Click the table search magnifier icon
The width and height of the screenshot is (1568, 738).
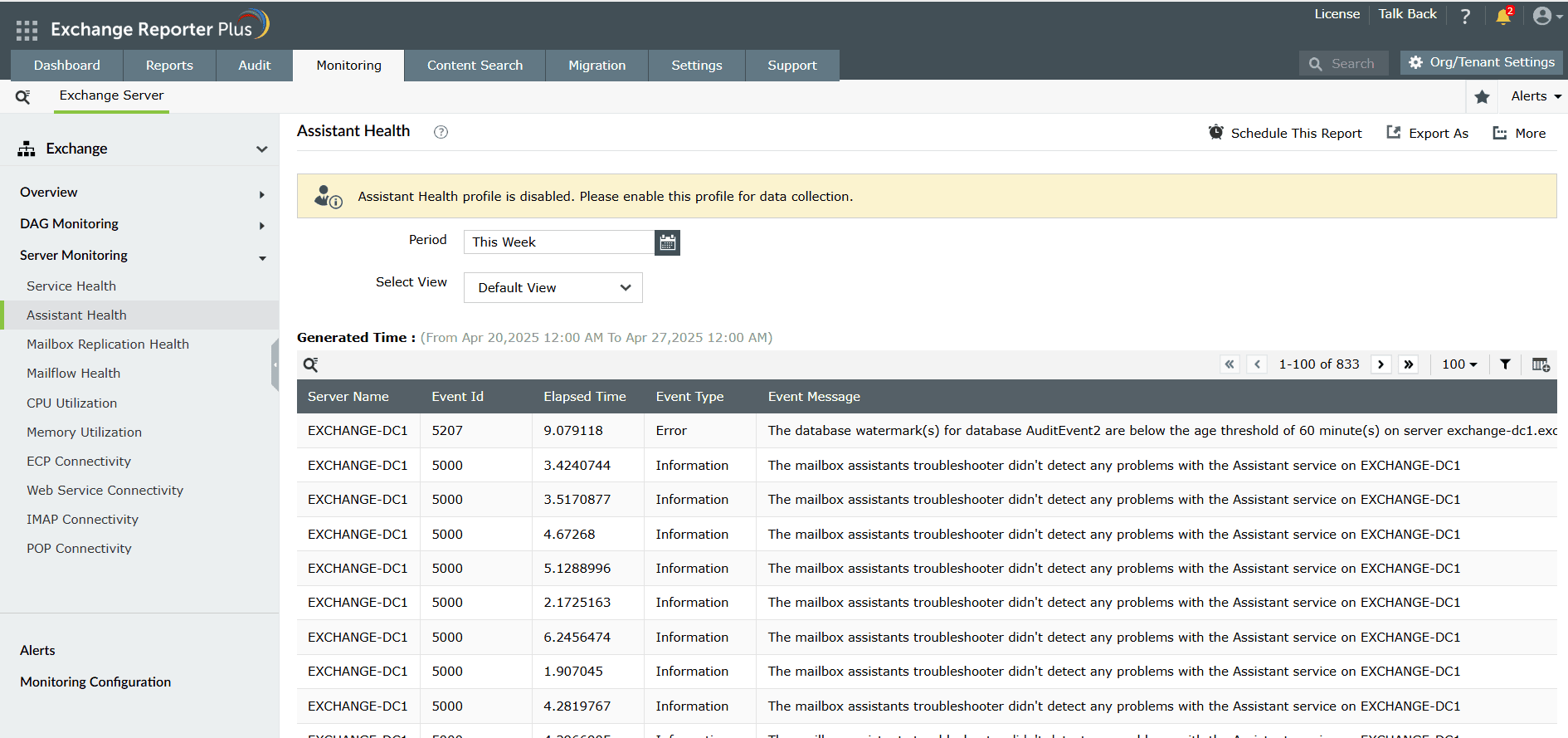pyautogui.click(x=310, y=364)
